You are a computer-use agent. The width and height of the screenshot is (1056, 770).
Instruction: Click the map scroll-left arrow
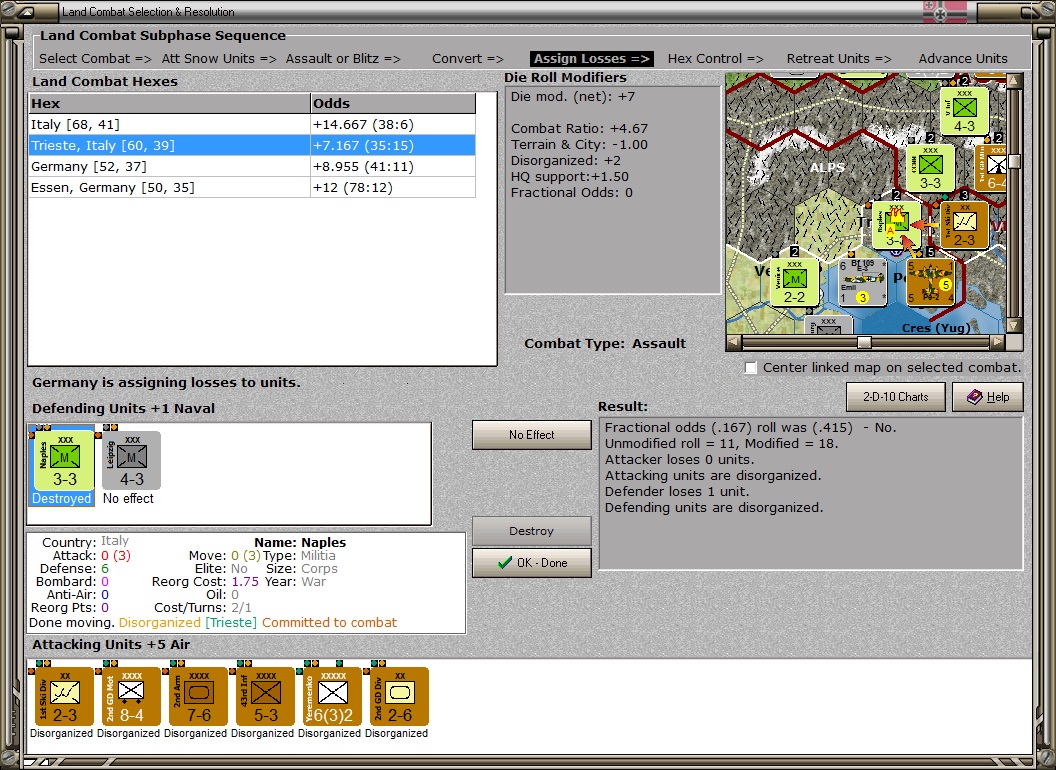[x=733, y=342]
